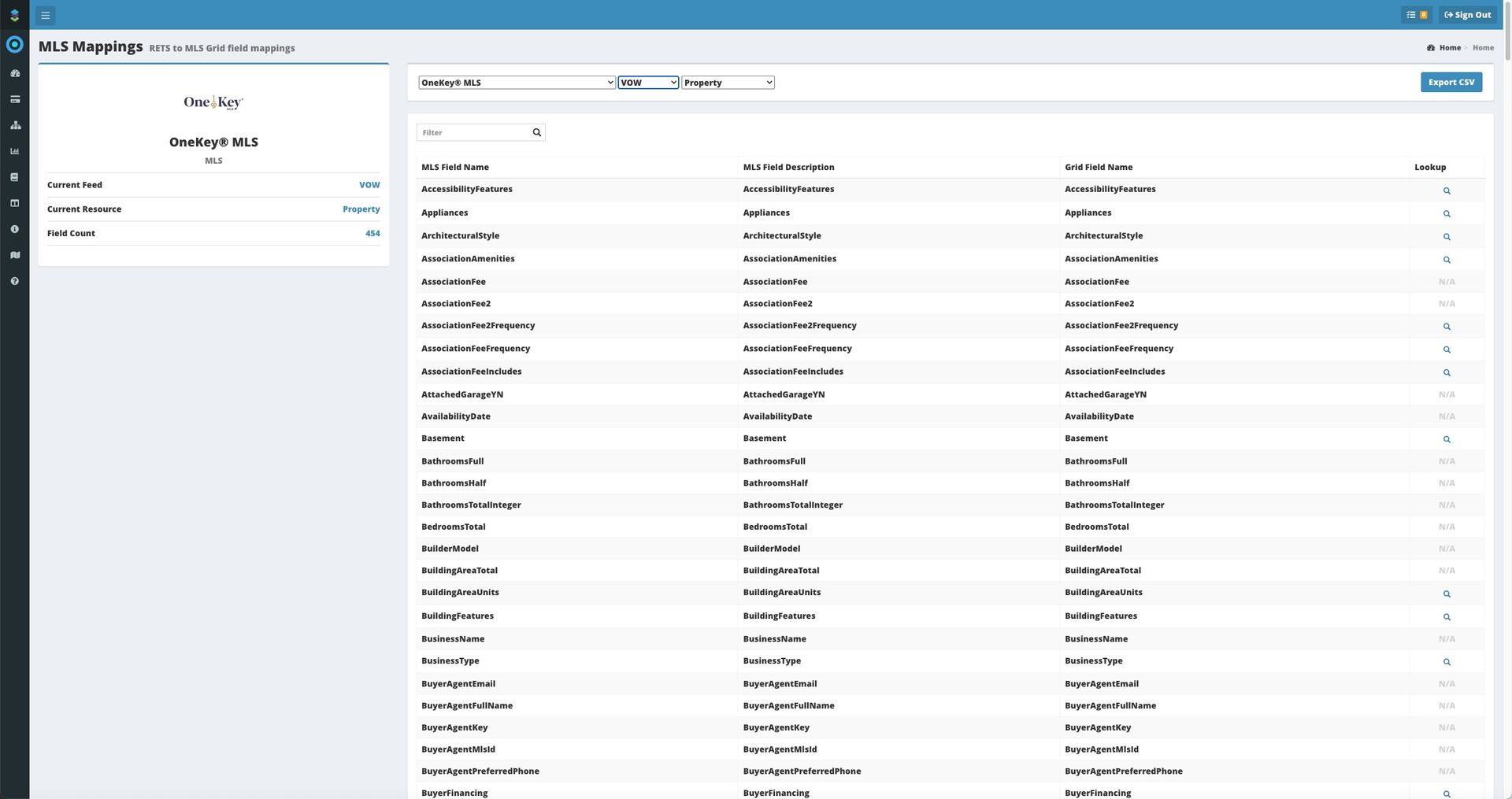The width and height of the screenshot is (1512, 799).
Task: Click the Sign Out button
Action: pos(1467,15)
